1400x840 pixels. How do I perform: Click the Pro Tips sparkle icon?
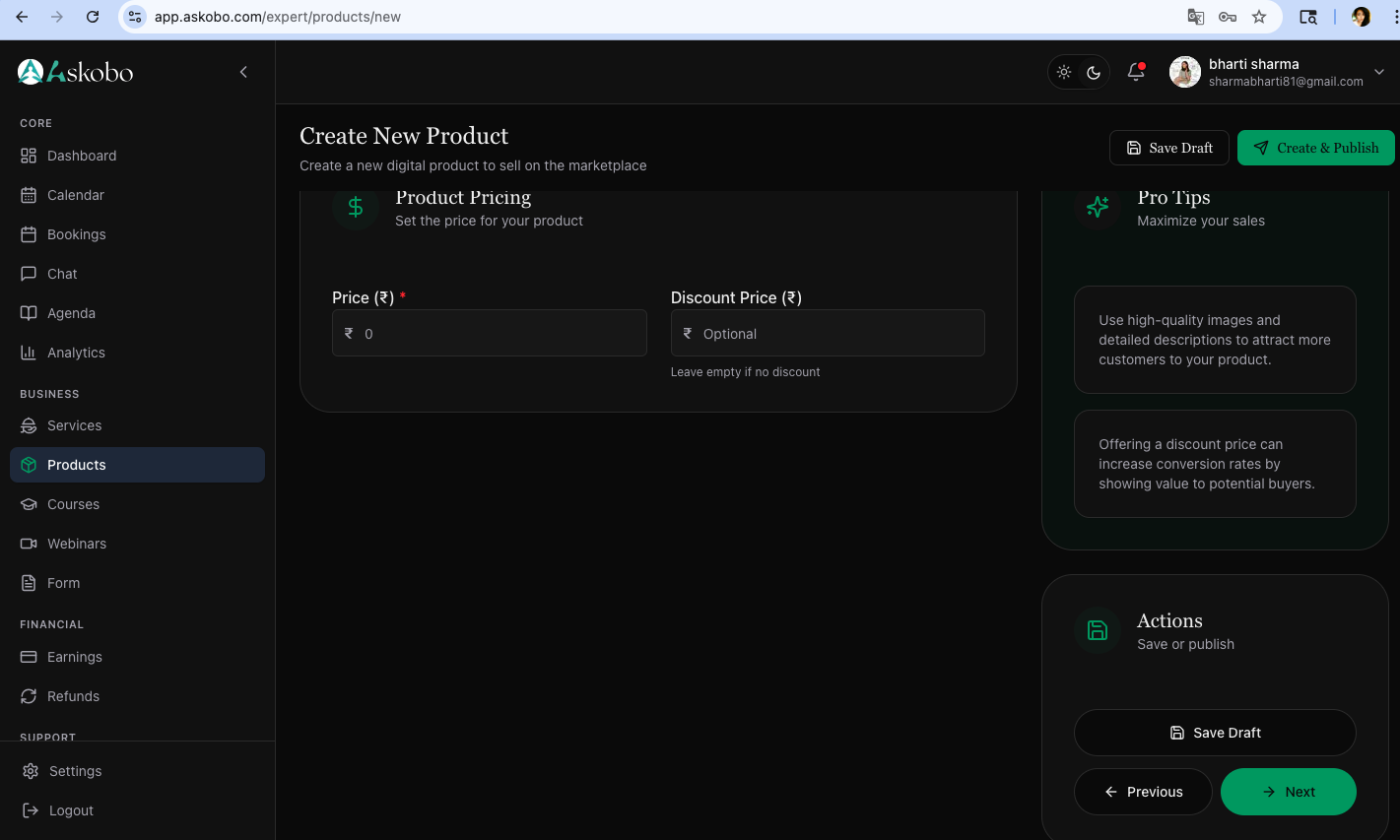click(x=1097, y=207)
